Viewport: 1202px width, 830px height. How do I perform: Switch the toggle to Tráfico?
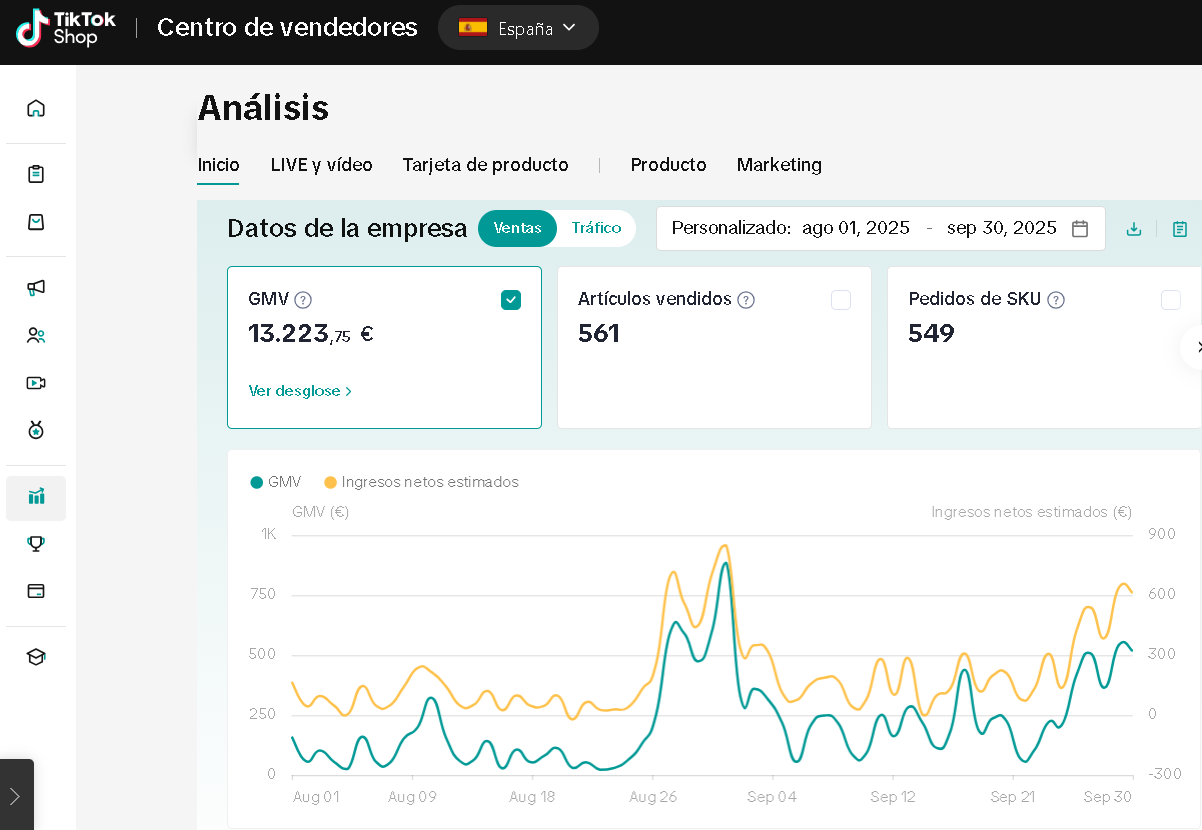pyautogui.click(x=596, y=228)
